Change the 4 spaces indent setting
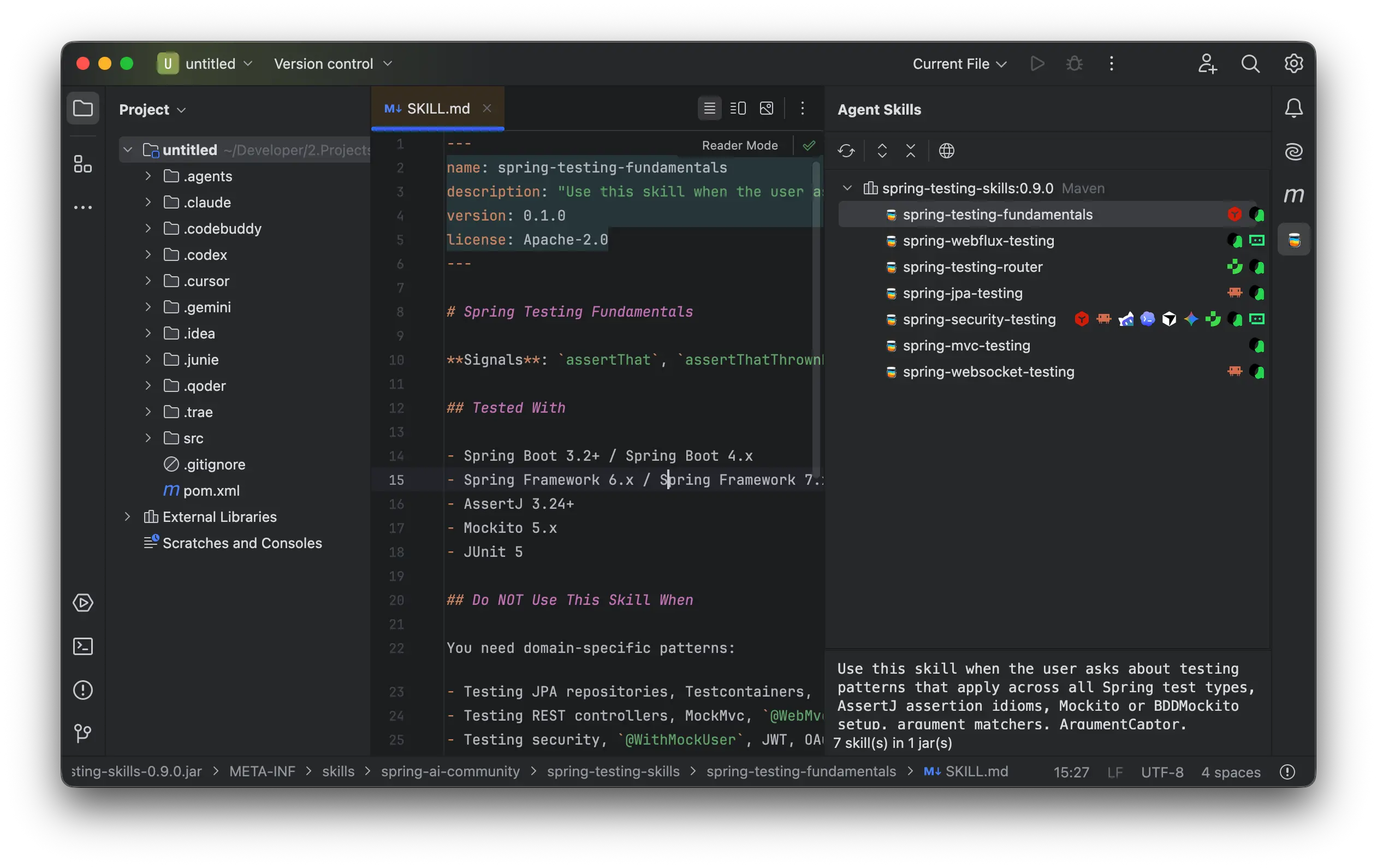Image resolution: width=1377 pixels, height=868 pixels. pos(1231,772)
